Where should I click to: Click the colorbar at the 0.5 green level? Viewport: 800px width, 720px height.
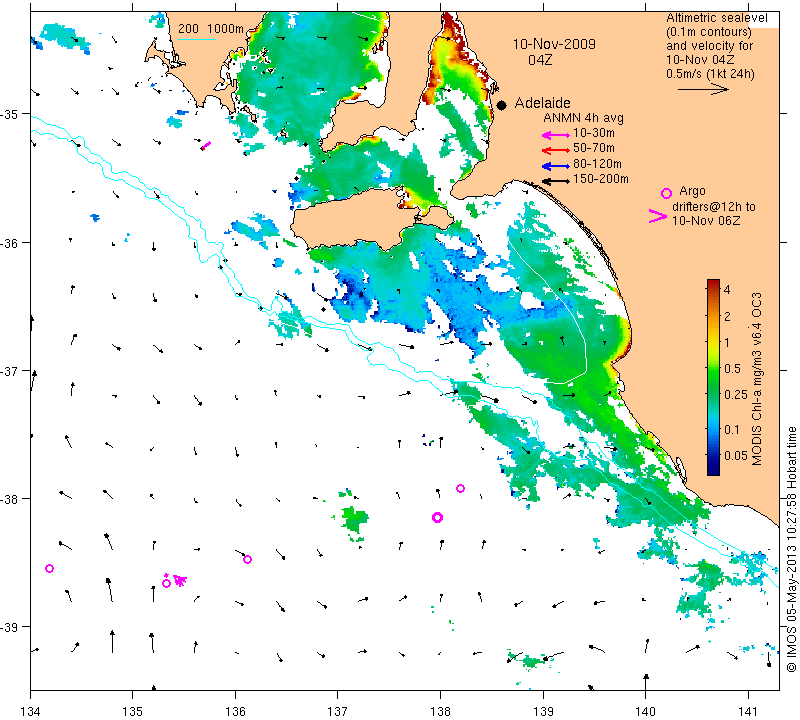713,368
